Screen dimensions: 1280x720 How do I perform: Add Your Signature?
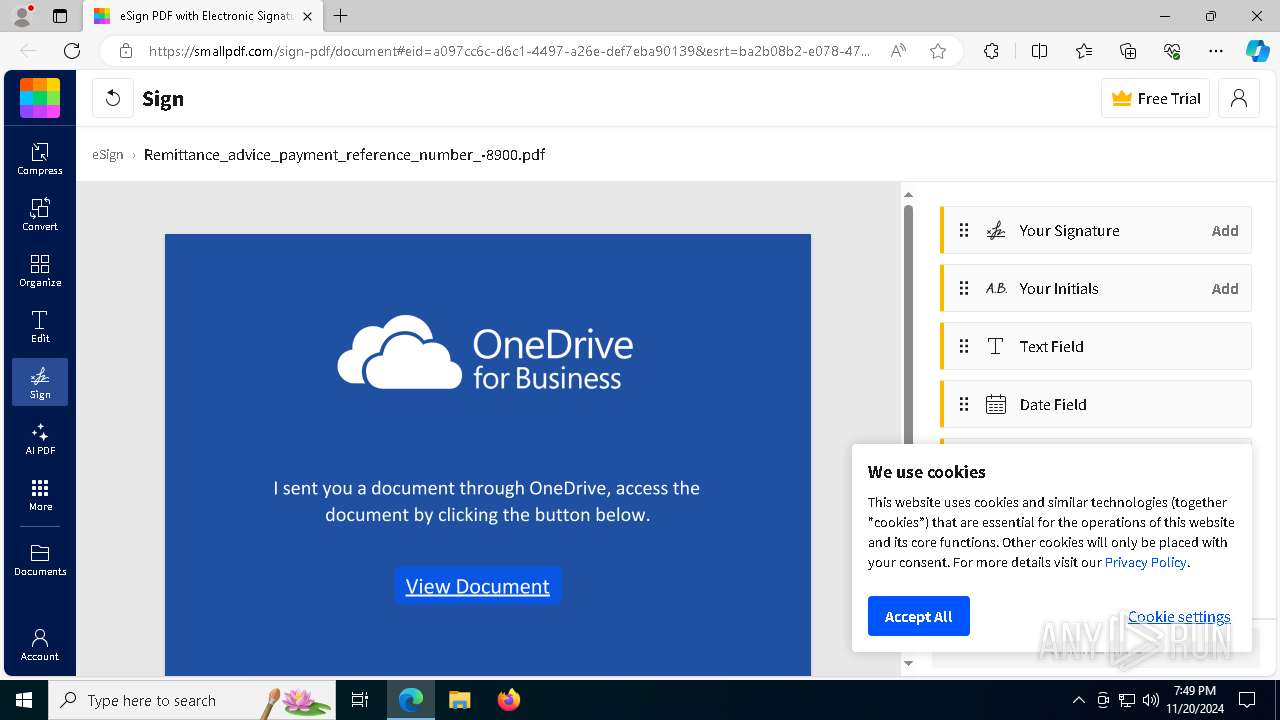point(1225,230)
